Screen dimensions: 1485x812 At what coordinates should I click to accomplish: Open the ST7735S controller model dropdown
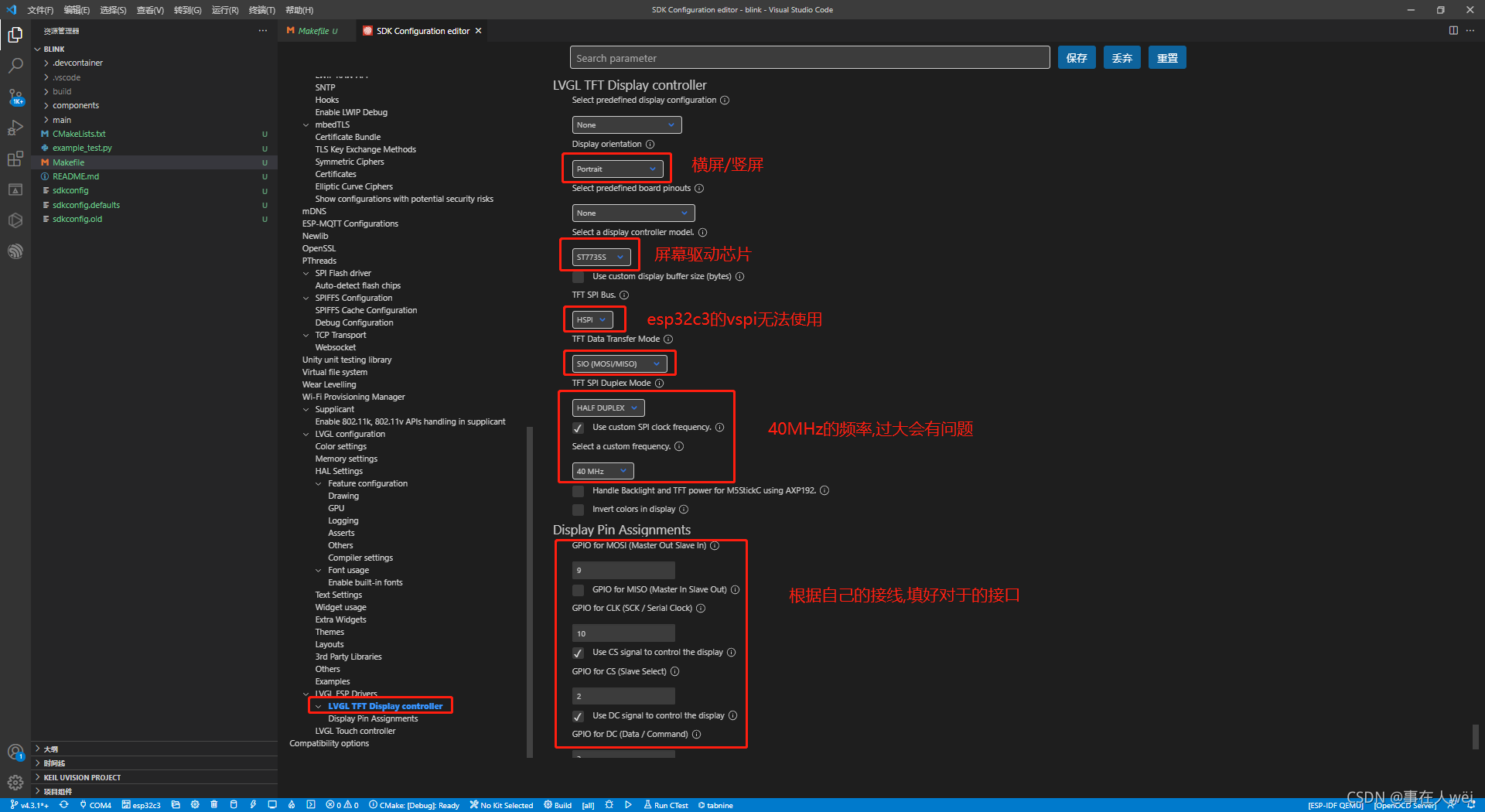point(601,258)
